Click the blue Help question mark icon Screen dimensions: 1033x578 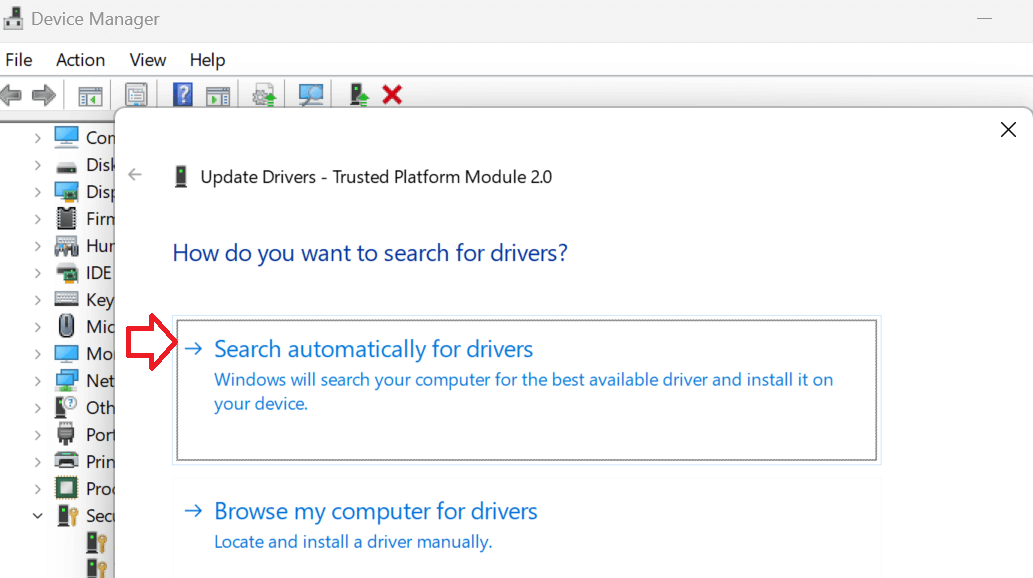[182, 95]
